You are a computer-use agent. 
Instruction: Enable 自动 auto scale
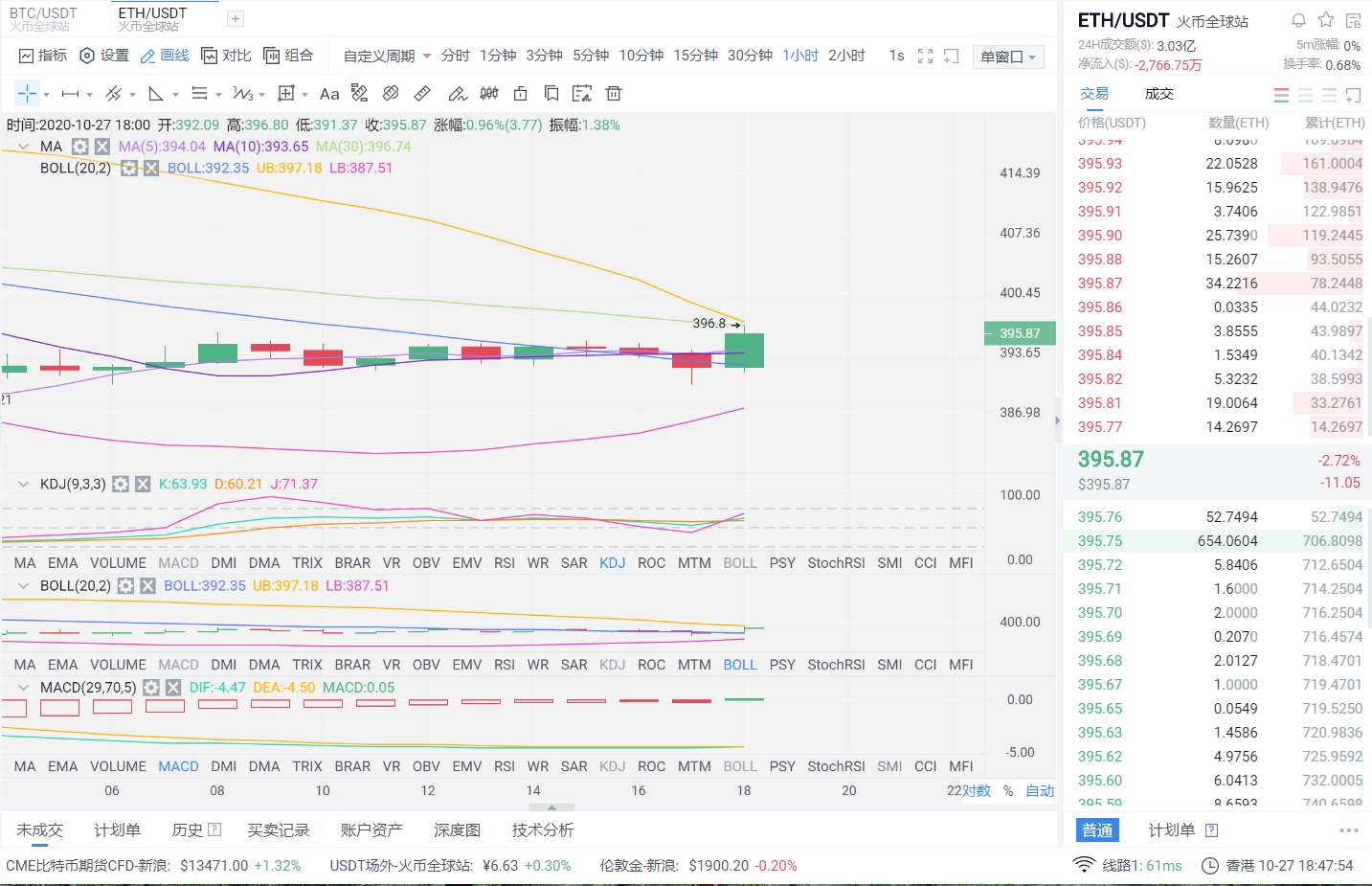click(x=1040, y=790)
